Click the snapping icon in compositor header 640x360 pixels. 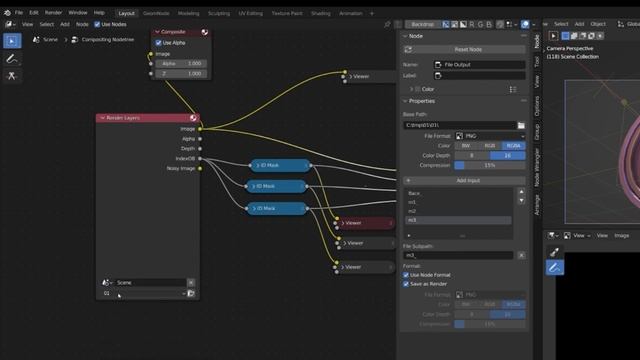(x=500, y=24)
